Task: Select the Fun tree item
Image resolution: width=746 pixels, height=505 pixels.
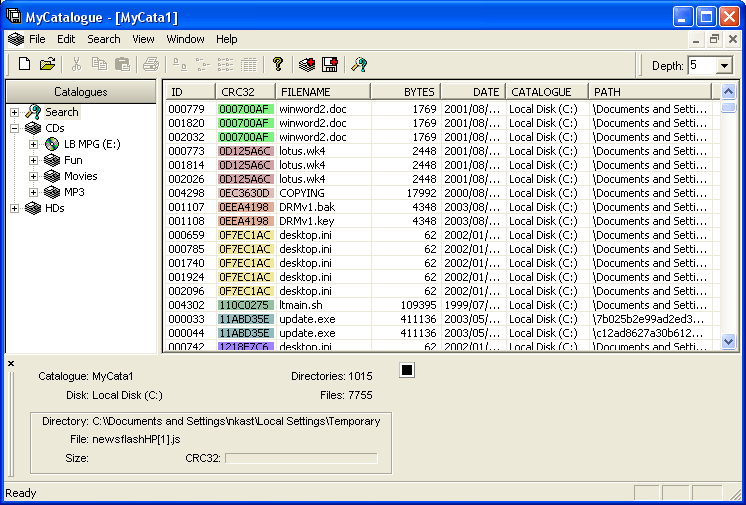Action: (73, 160)
